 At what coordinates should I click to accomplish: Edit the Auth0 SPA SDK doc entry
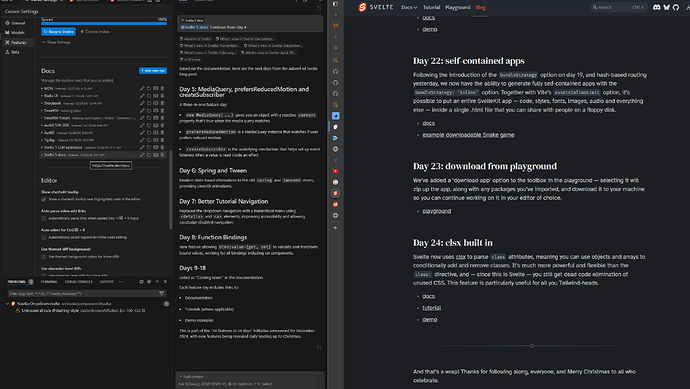142,125
